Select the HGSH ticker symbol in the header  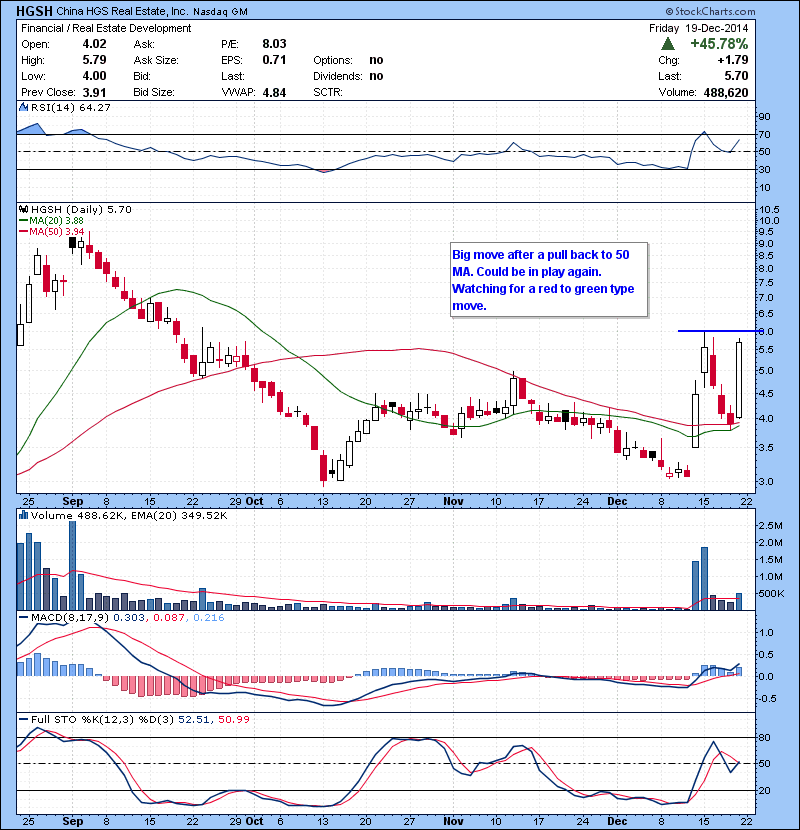coord(34,11)
